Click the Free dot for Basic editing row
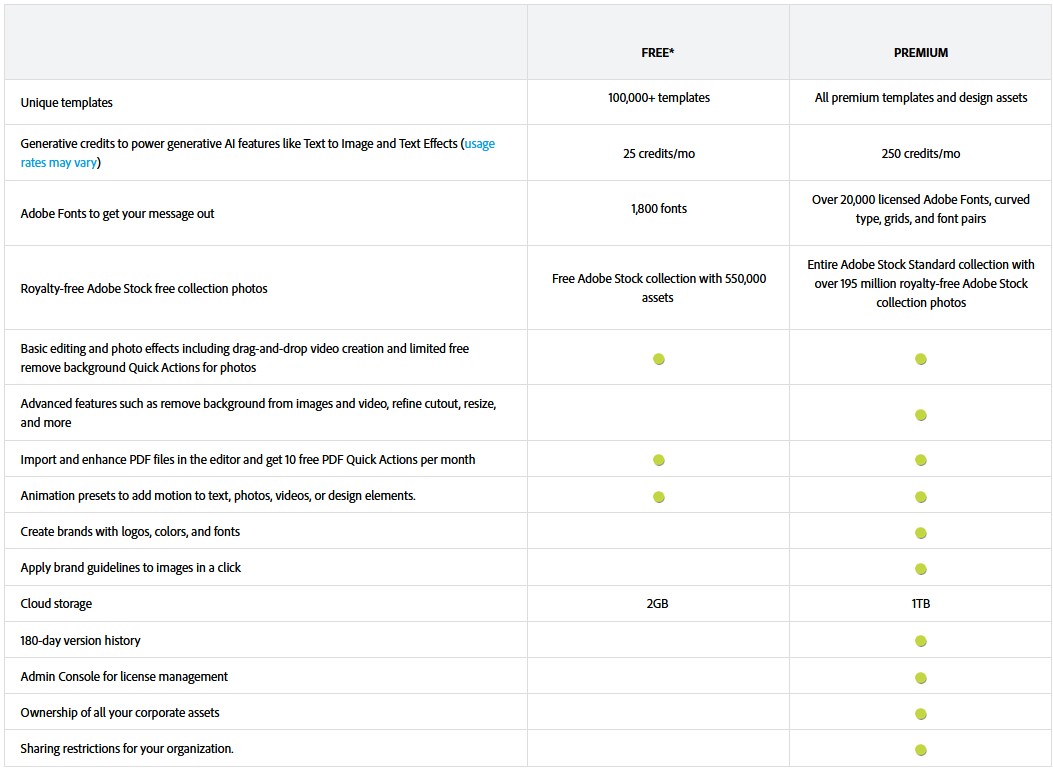1053x770 pixels. pyautogui.click(x=659, y=359)
